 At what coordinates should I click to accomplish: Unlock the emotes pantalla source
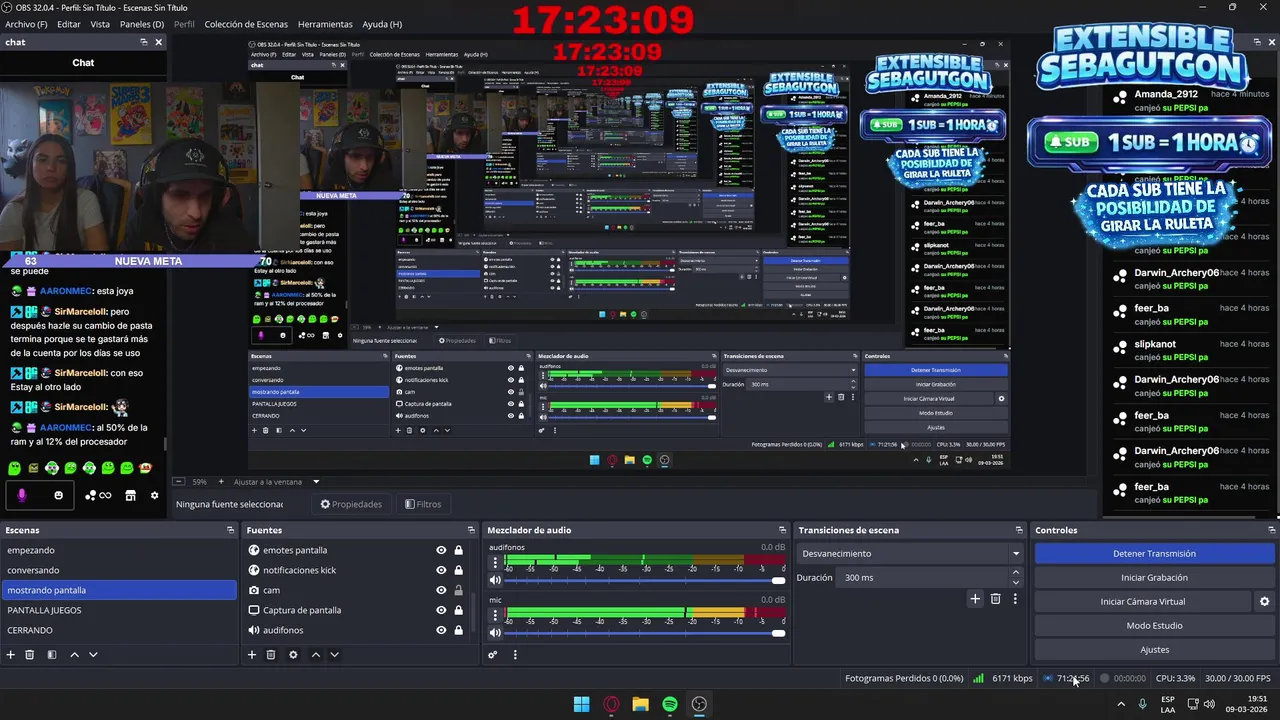pos(459,550)
